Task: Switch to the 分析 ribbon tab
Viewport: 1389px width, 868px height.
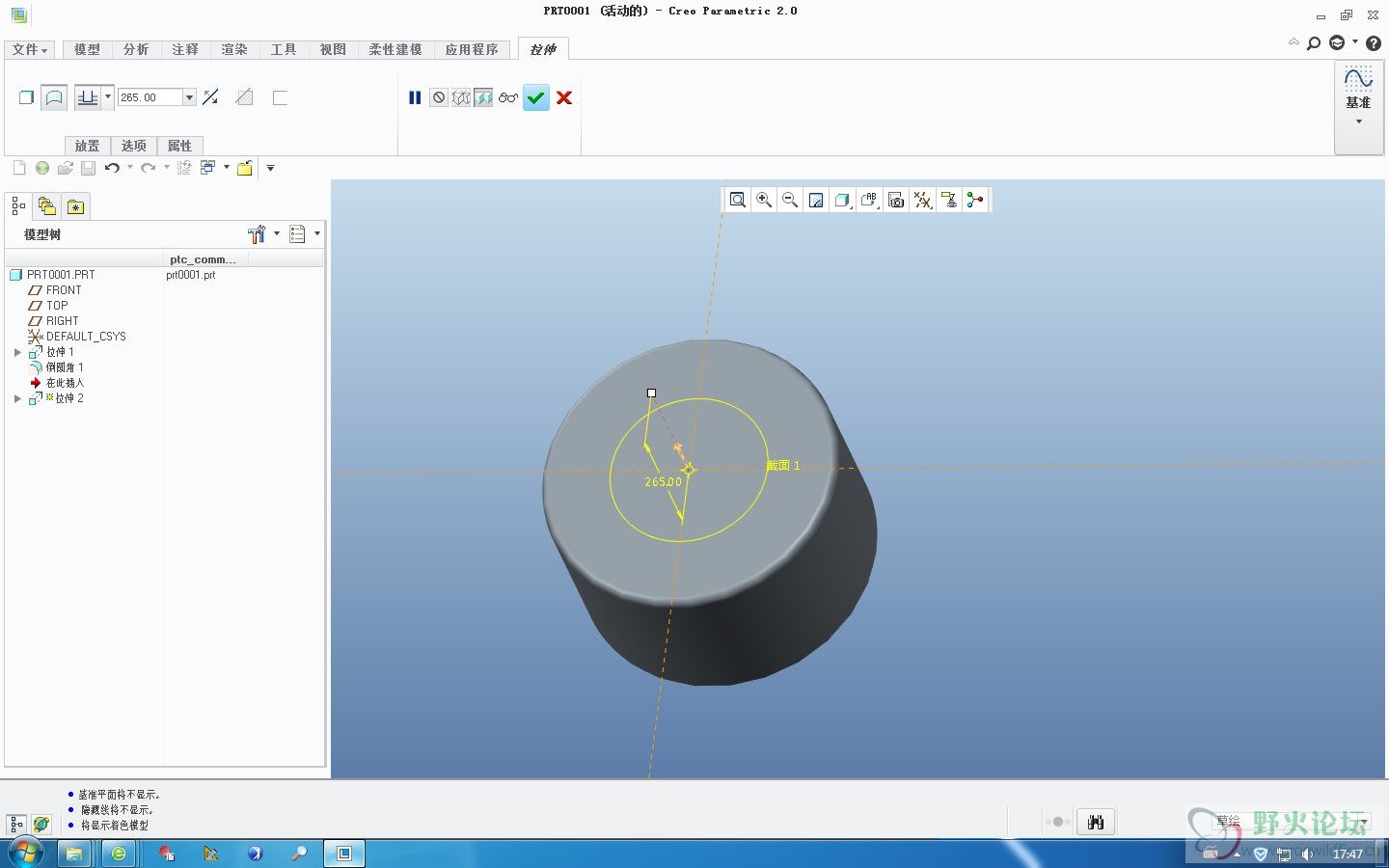Action: [x=136, y=49]
